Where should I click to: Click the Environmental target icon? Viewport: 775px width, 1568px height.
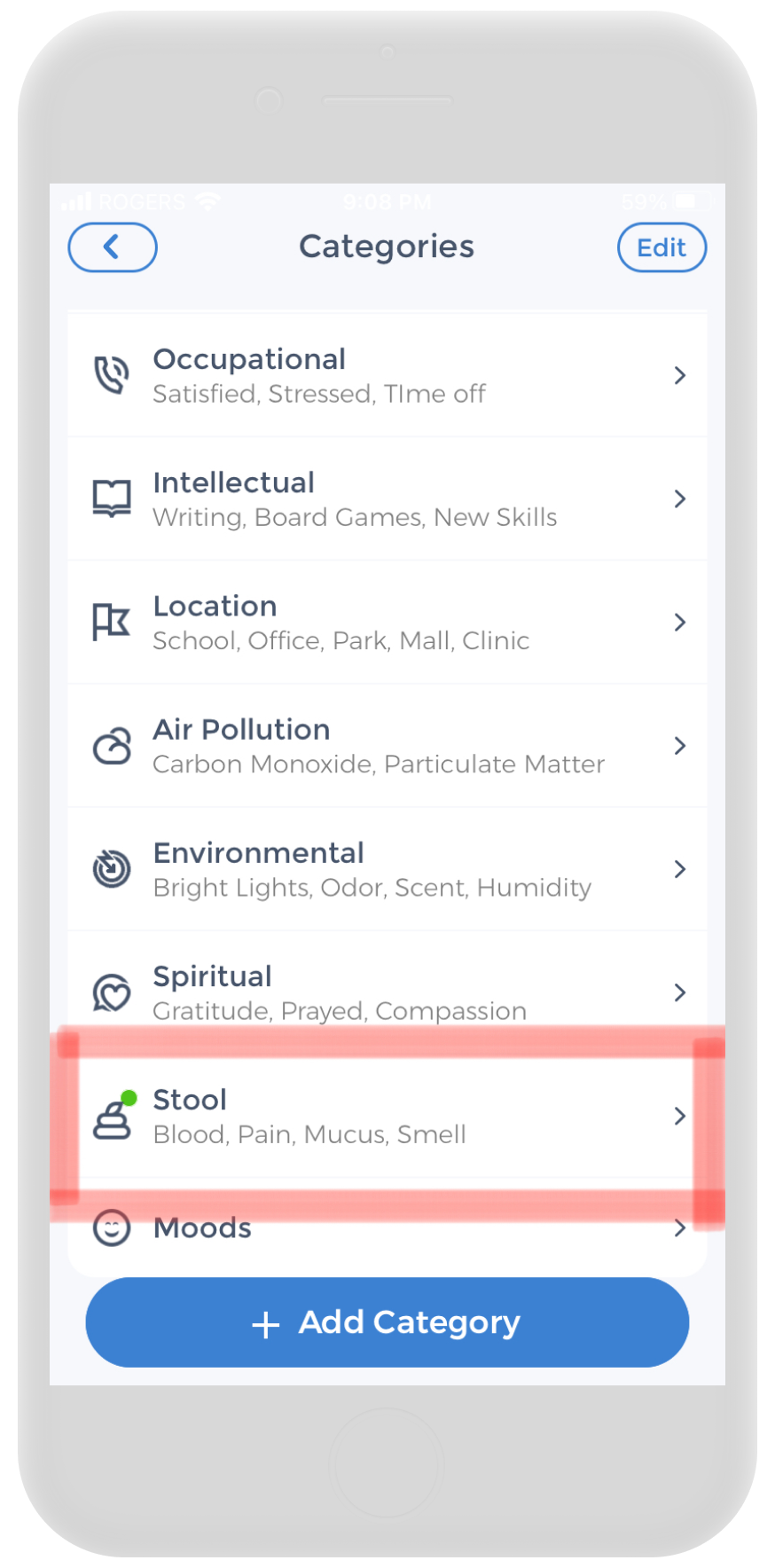coord(113,868)
